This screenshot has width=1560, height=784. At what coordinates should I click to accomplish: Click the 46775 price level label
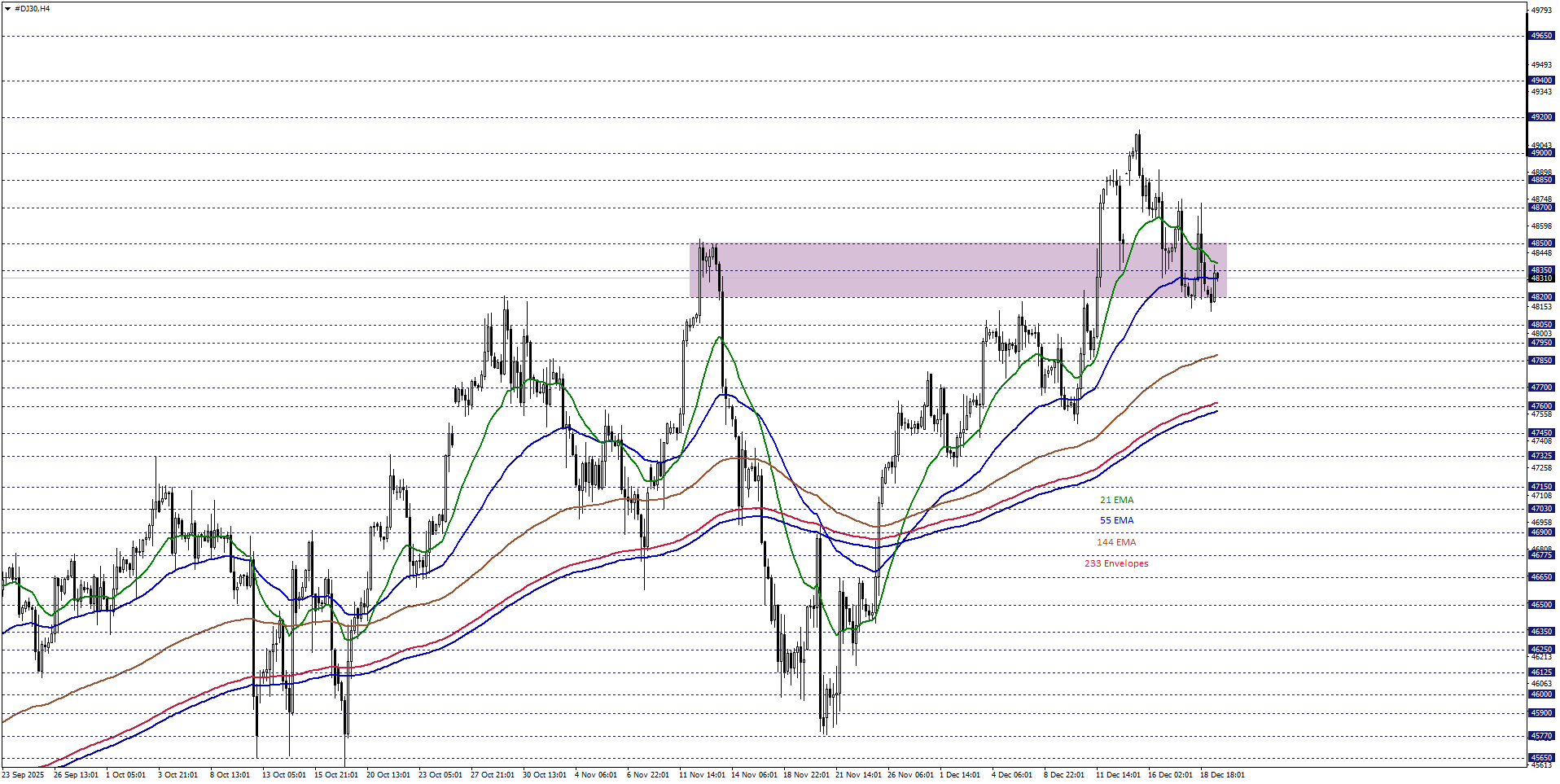pos(1541,555)
